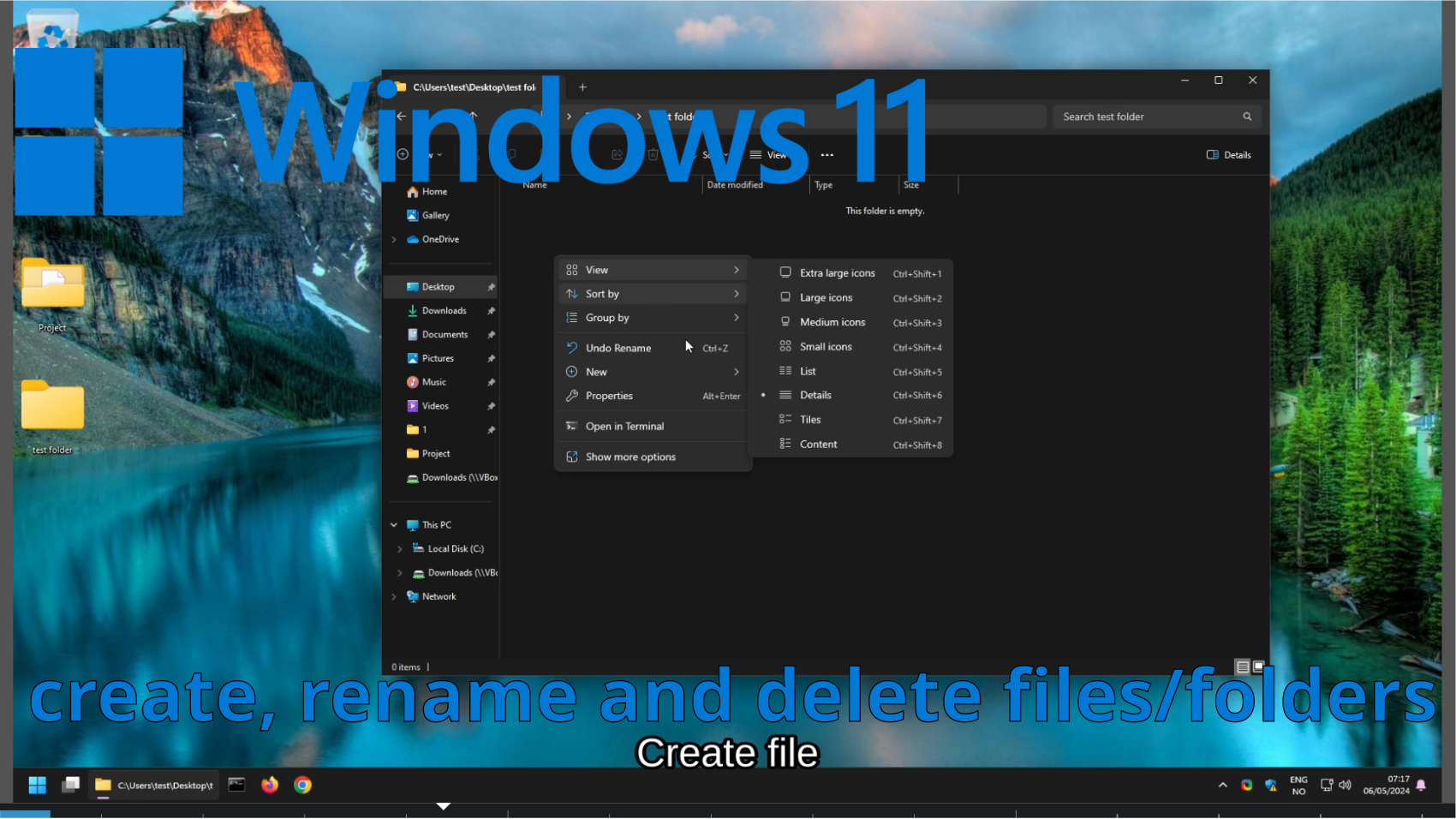The height and width of the screenshot is (819, 1456).
Task: Click the video timeline playhead marker
Action: [x=443, y=806]
